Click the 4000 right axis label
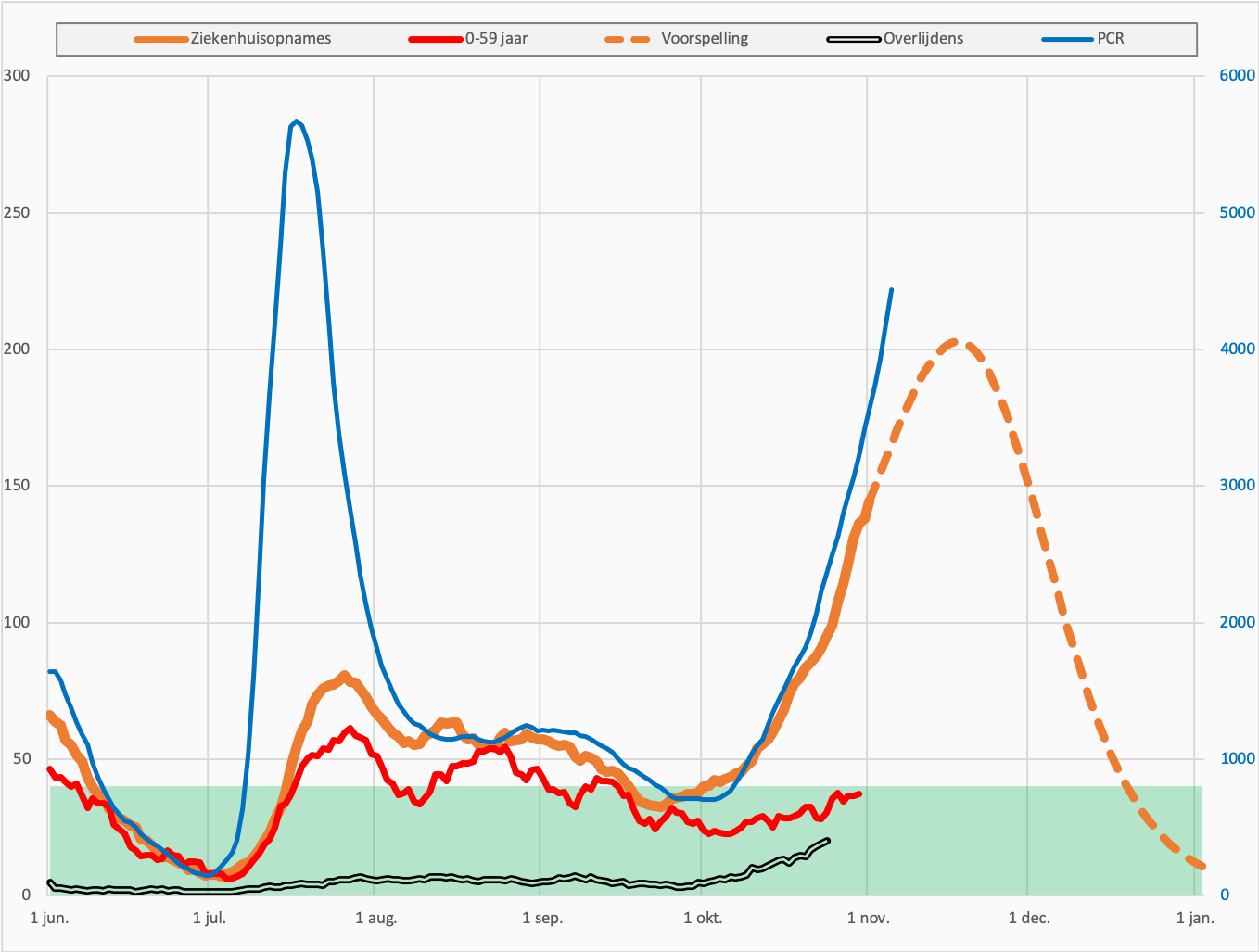 click(x=1238, y=349)
